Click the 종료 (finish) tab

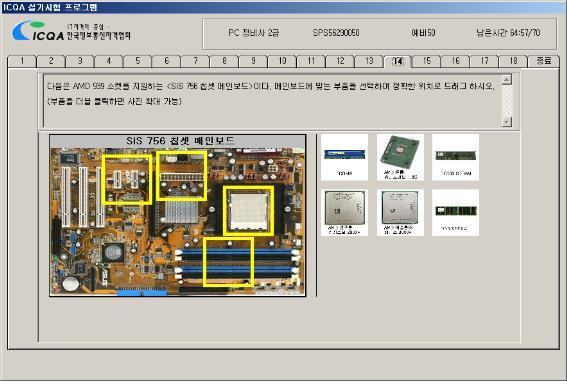(x=544, y=61)
